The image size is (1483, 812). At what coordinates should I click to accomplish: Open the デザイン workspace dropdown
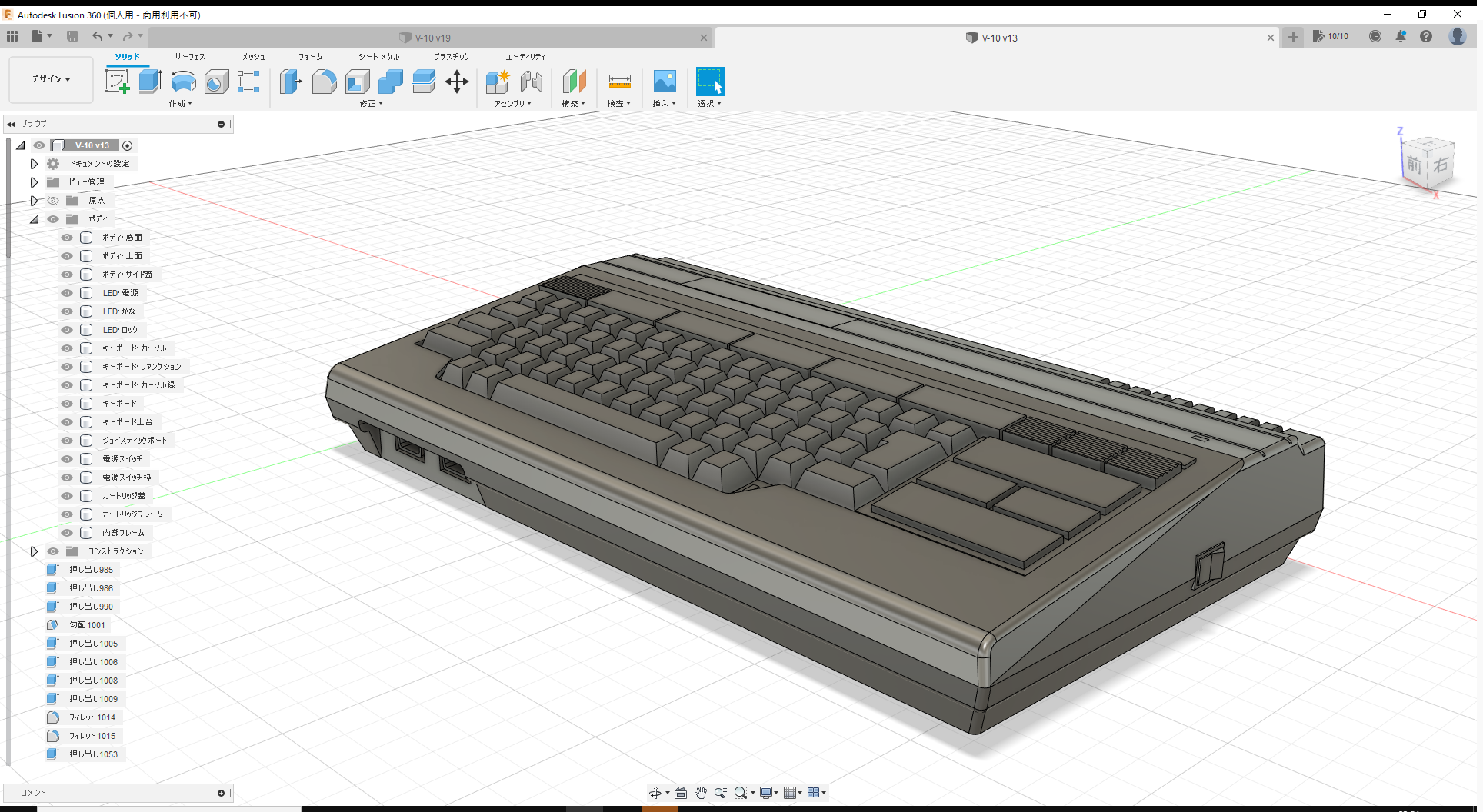pyautogui.click(x=49, y=79)
